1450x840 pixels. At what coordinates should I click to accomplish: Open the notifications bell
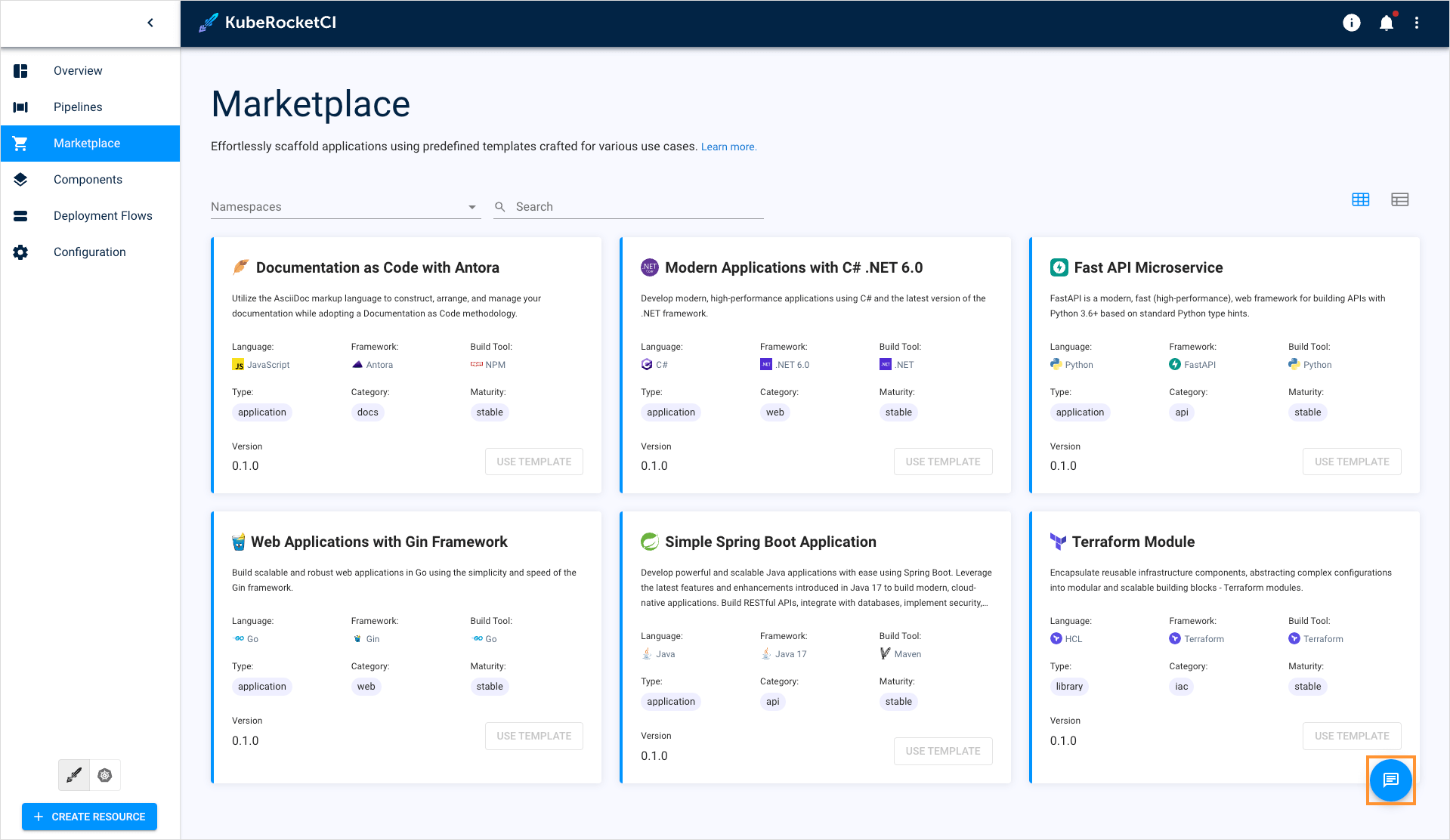pyautogui.click(x=1386, y=23)
